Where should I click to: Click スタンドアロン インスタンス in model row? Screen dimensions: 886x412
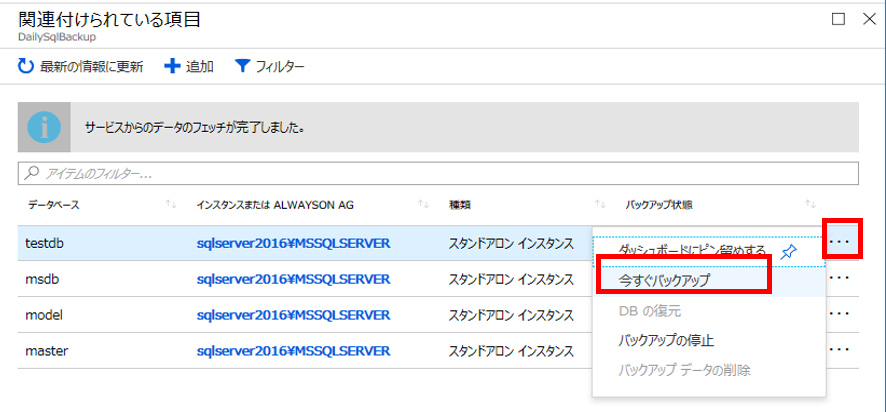pyautogui.click(x=511, y=315)
